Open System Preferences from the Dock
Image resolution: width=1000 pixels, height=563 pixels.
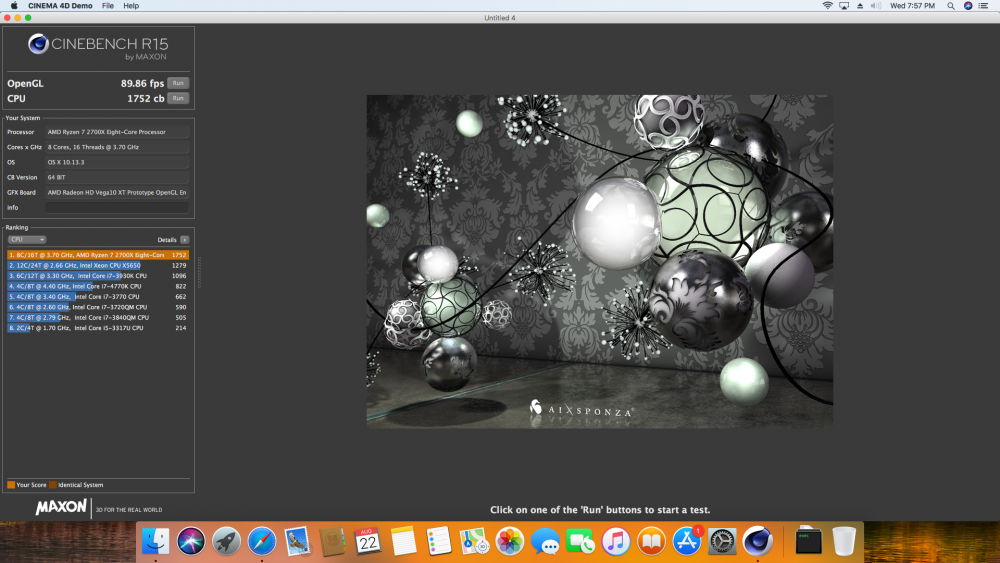[x=722, y=541]
